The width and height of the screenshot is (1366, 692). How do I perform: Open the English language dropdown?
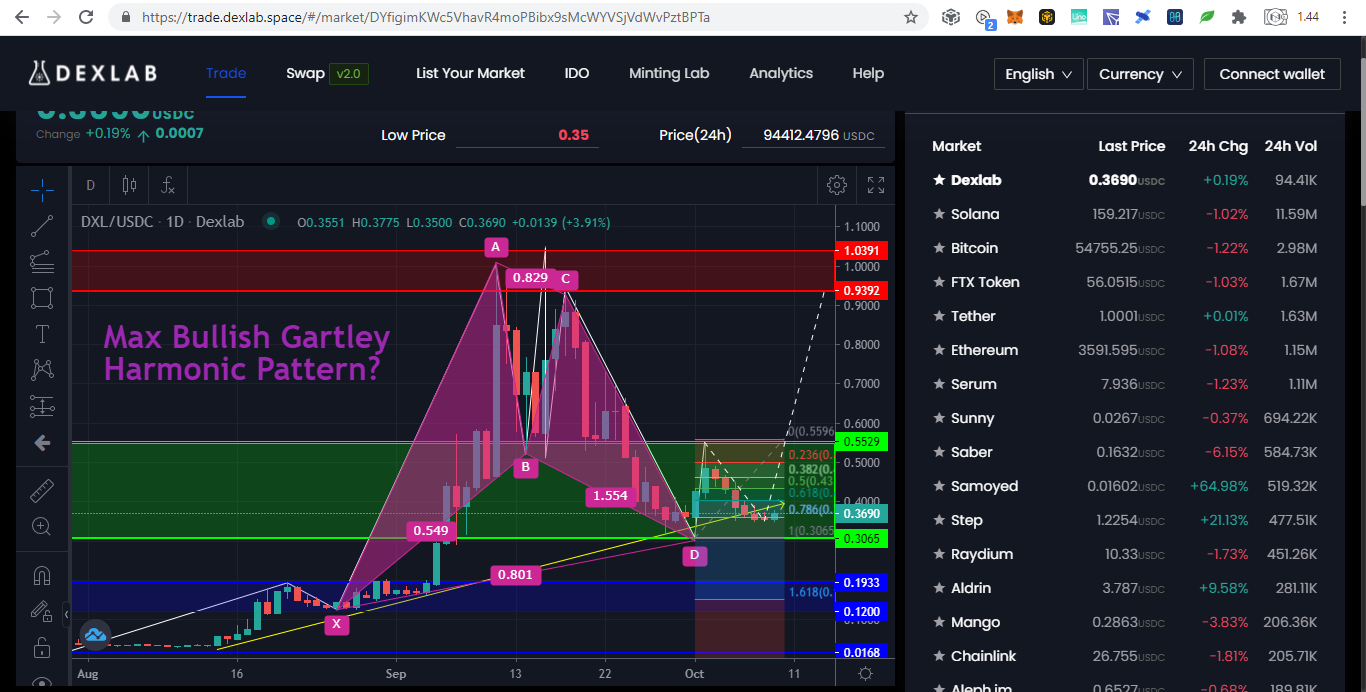[1039, 74]
